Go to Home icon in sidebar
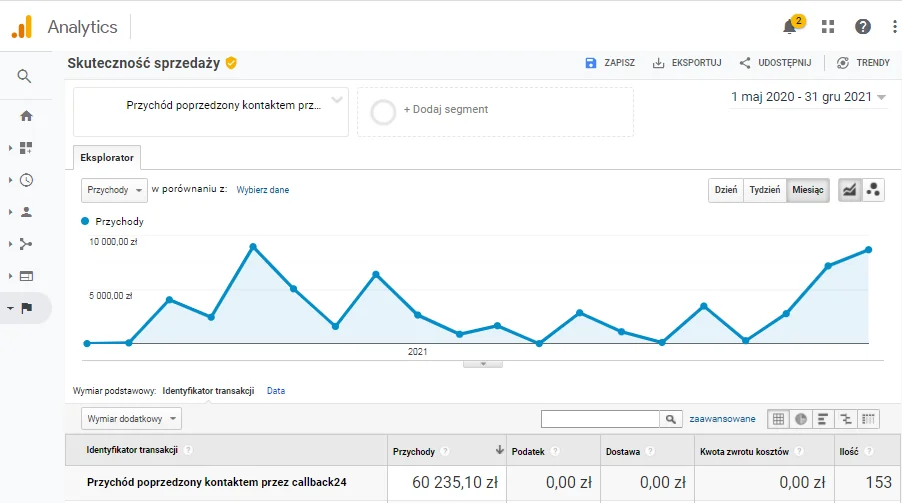 (26, 116)
